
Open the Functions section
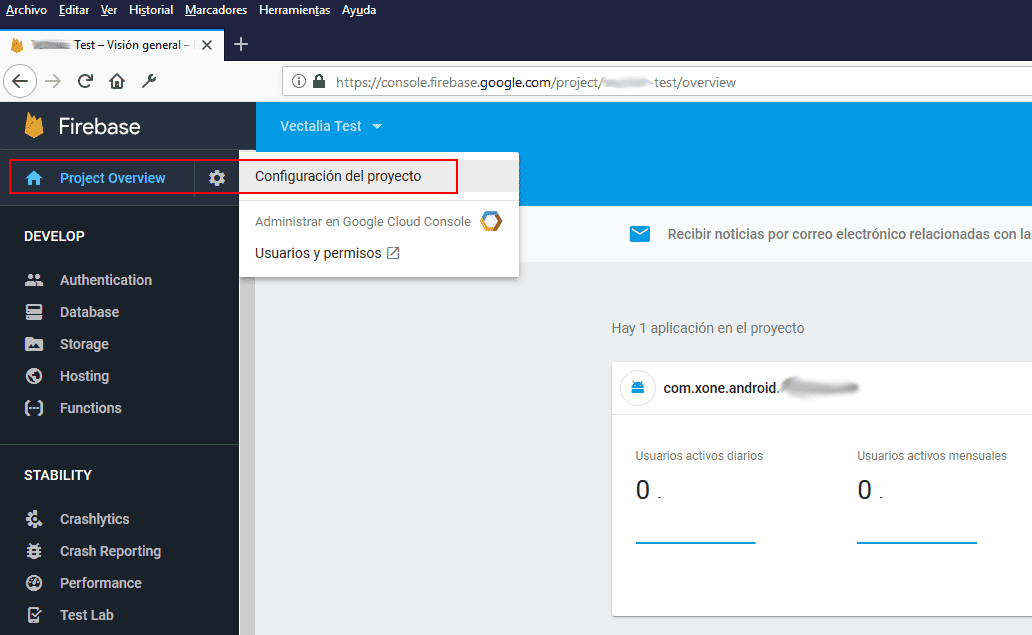click(x=91, y=408)
